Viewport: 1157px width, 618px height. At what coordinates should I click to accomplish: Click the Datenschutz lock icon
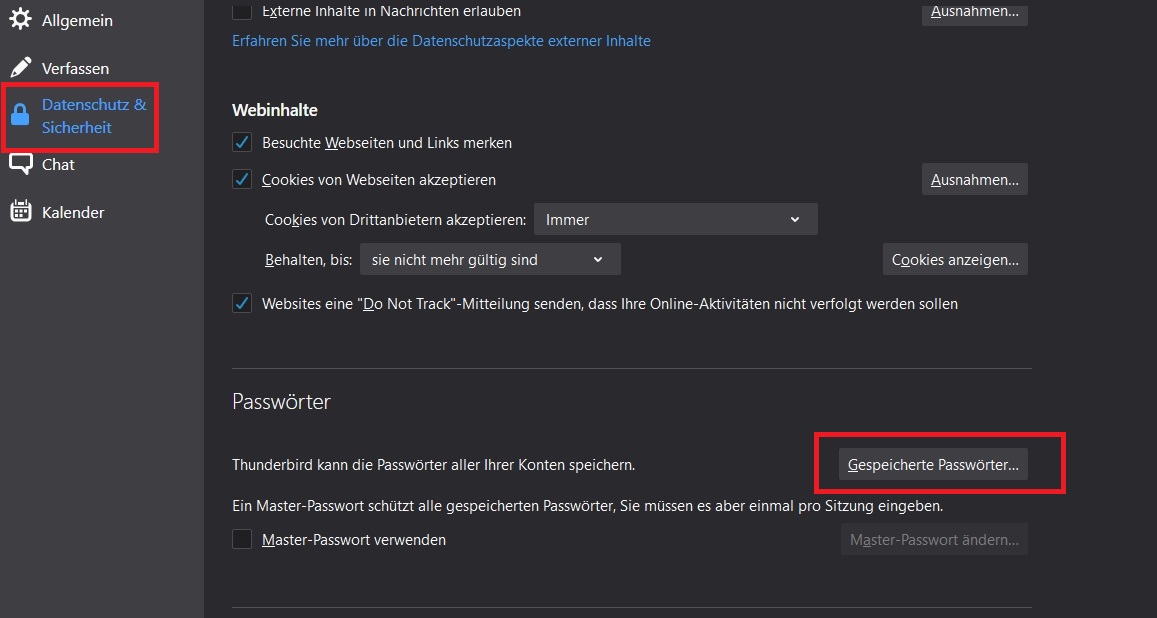coord(20,116)
